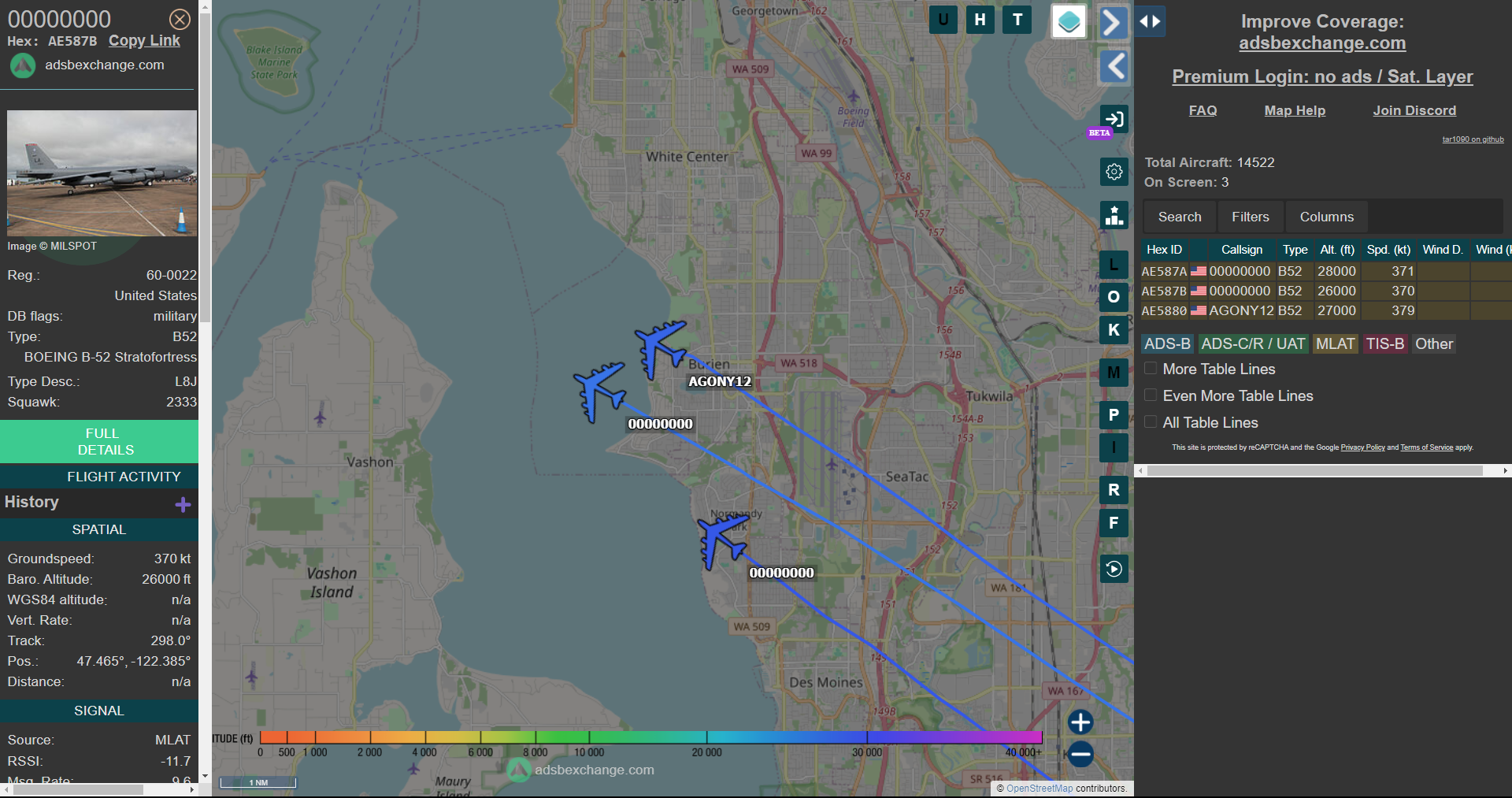Open the Join Discord link

point(1414,110)
